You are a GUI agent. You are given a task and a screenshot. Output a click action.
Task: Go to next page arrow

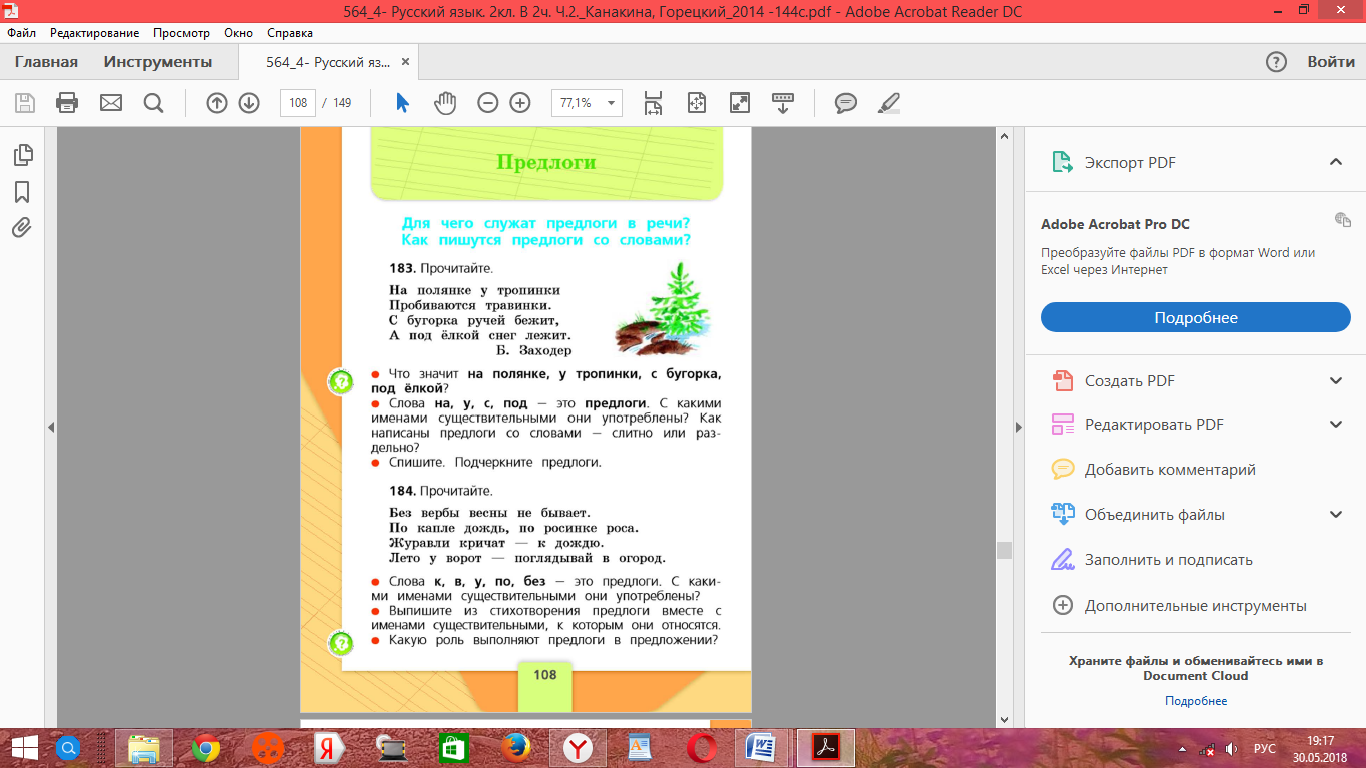pos(249,102)
